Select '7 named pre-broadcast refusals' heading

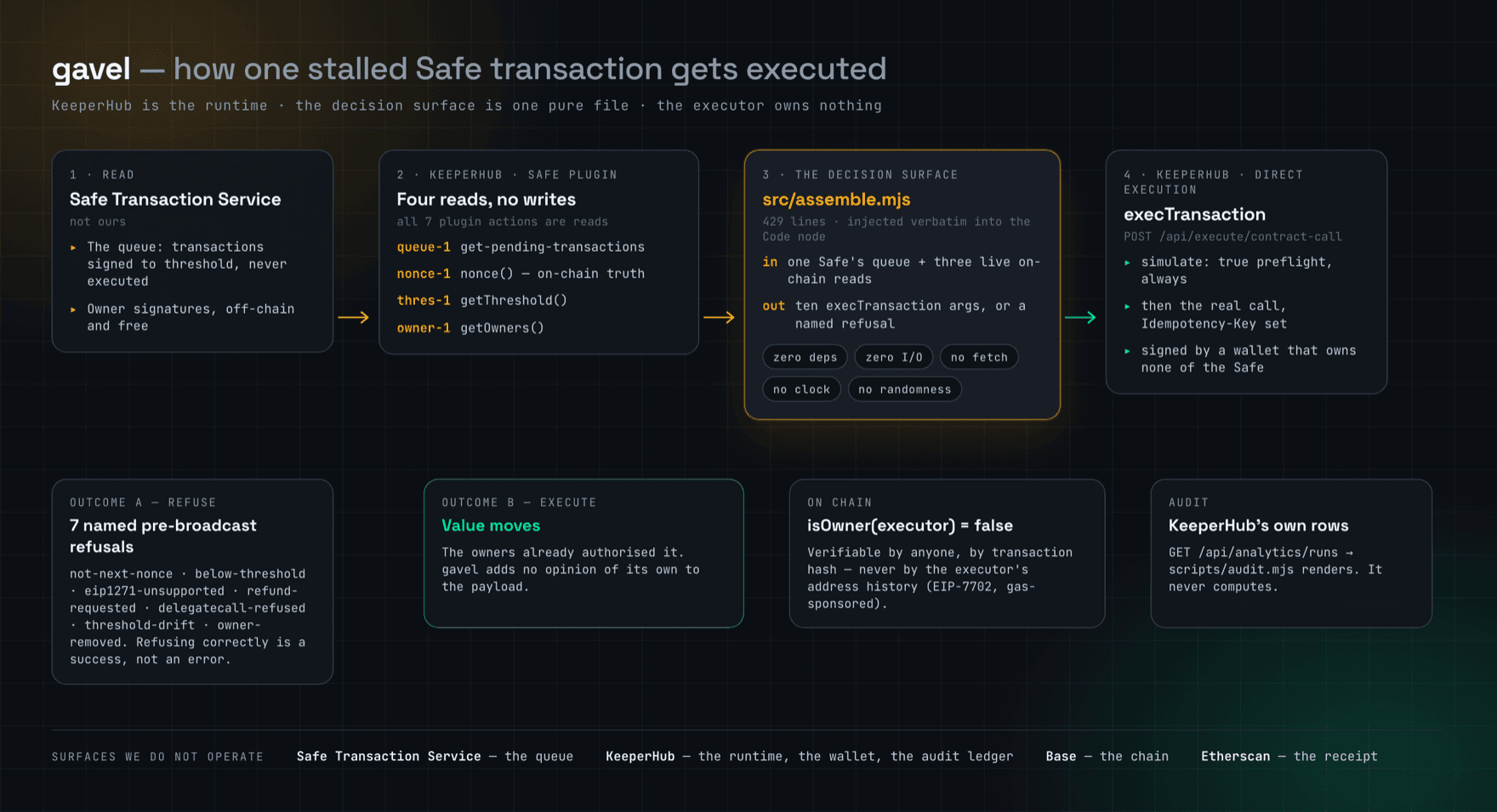pos(163,537)
